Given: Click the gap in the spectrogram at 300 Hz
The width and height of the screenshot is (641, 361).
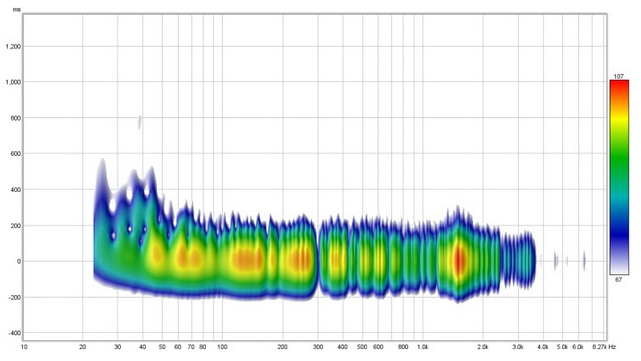Looking at the screenshot, I should pyautogui.click(x=318, y=258).
